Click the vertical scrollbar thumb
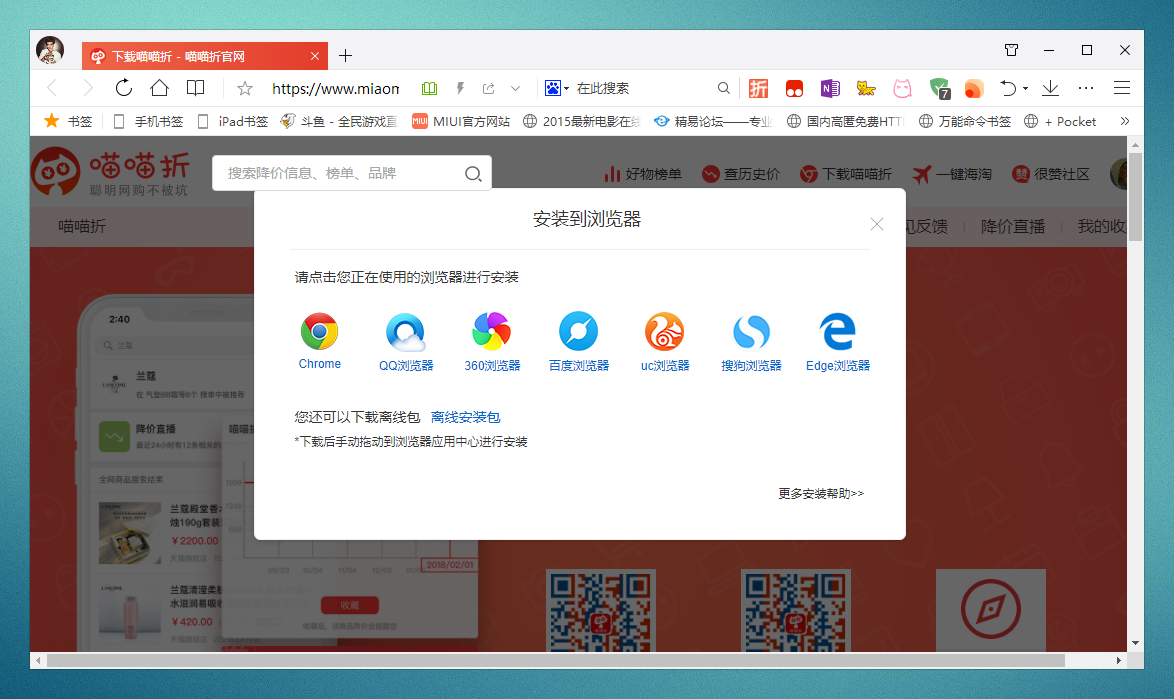The width and height of the screenshot is (1174, 699). (1135, 197)
